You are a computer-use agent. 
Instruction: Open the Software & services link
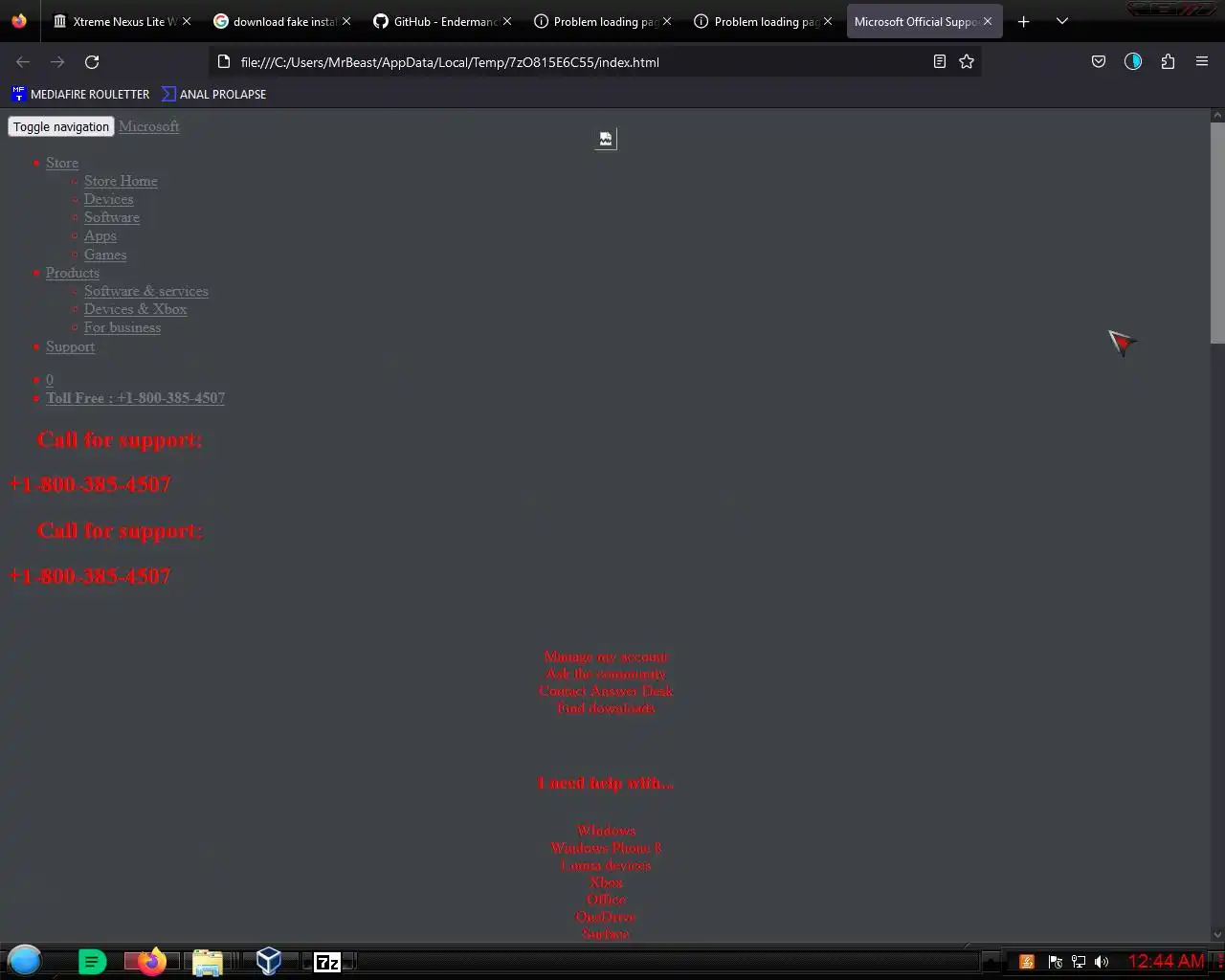(x=146, y=291)
